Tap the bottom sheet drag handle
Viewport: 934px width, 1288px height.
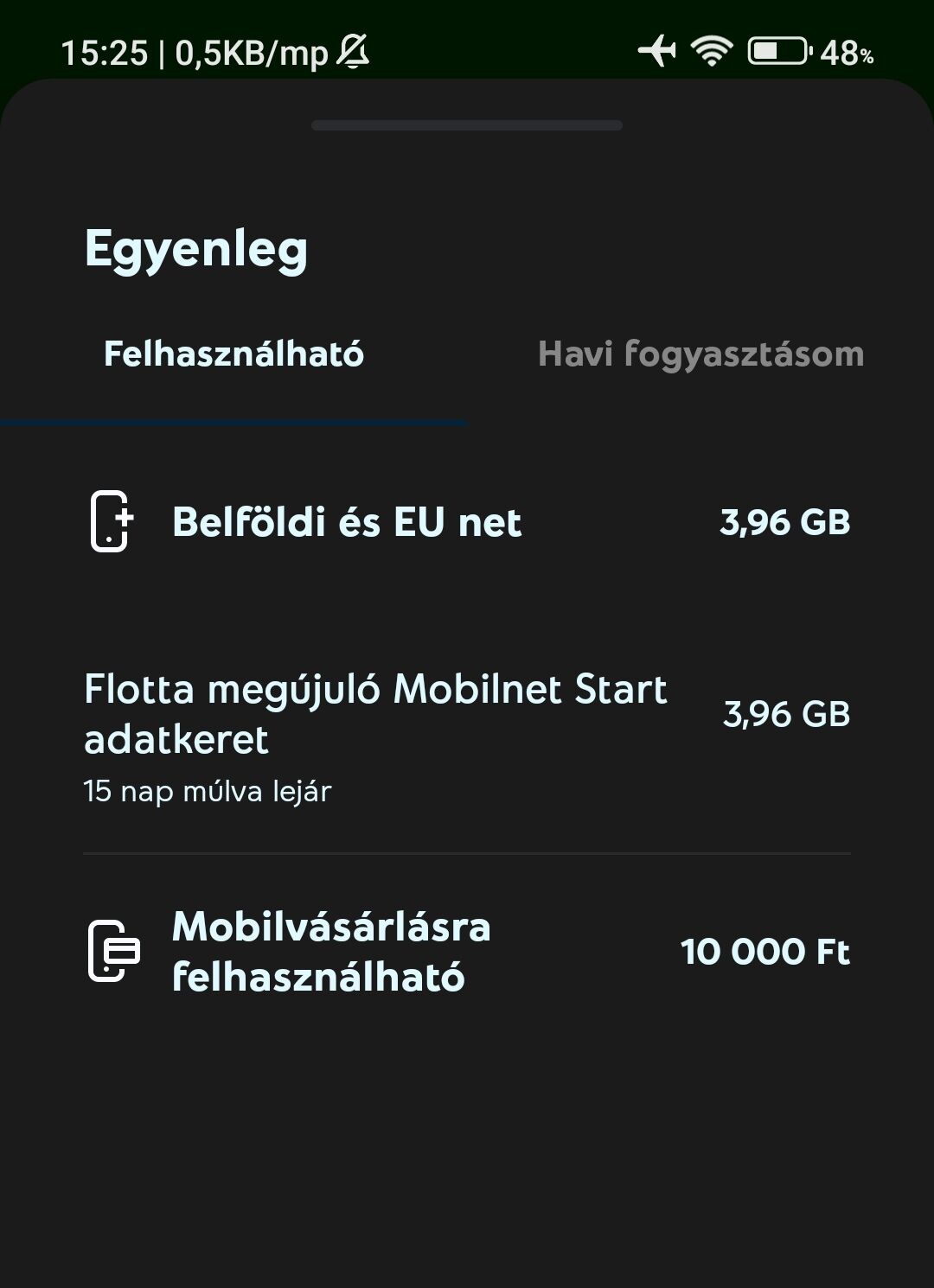[x=467, y=125]
